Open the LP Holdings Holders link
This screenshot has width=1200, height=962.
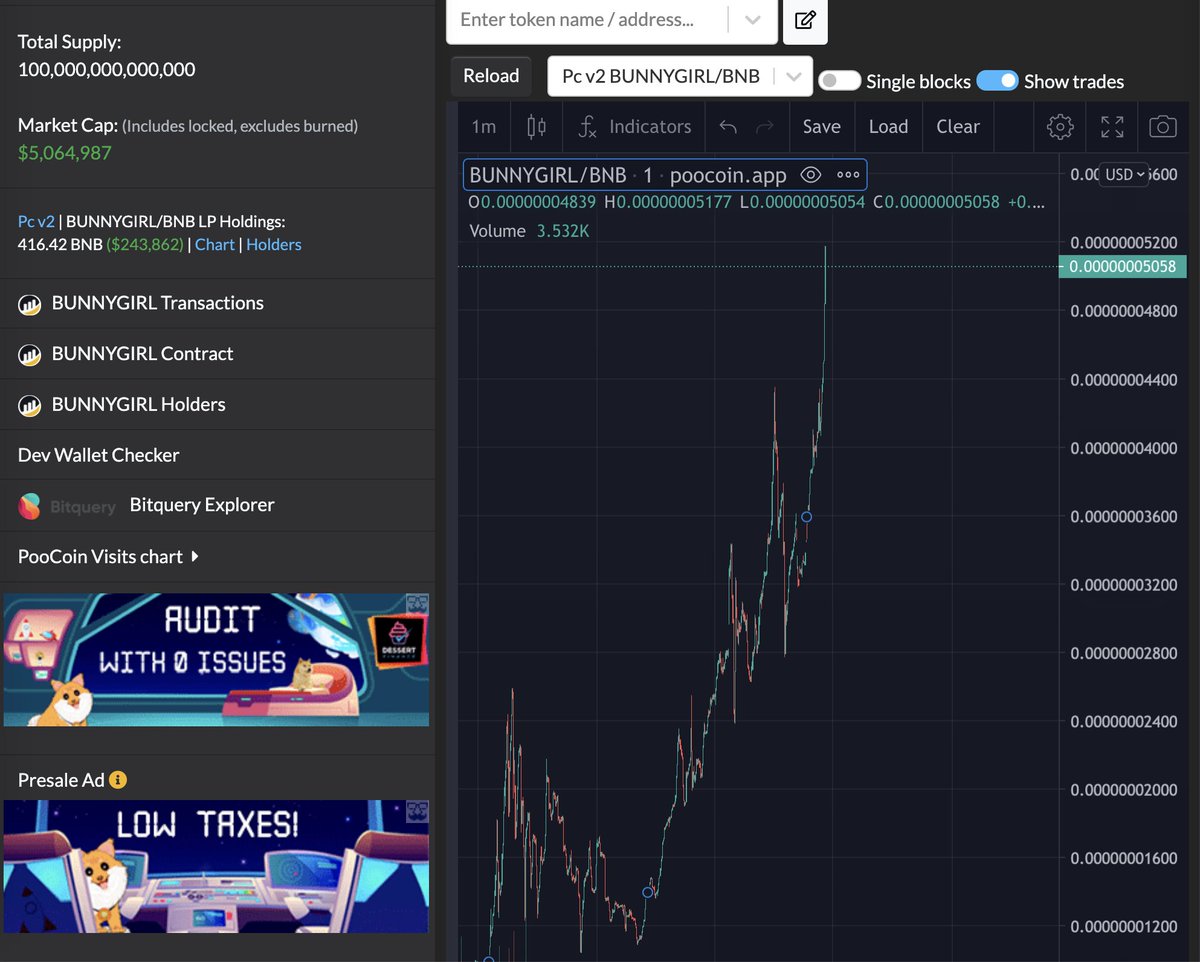274,244
